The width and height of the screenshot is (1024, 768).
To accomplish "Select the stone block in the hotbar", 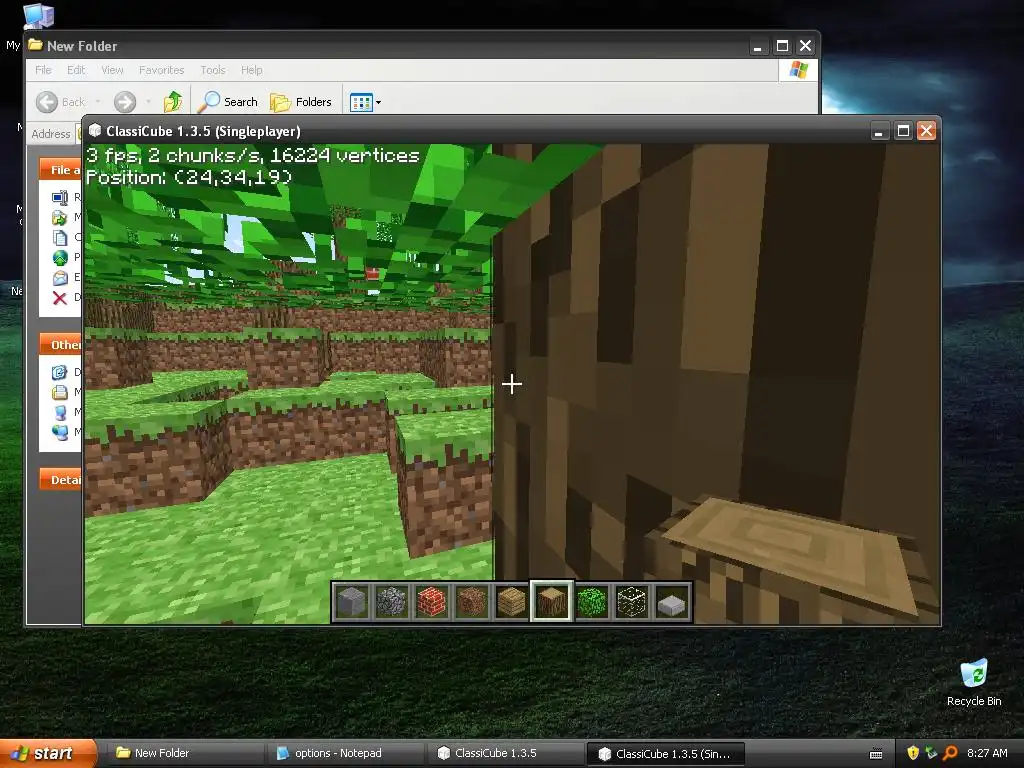I will tap(352, 601).
